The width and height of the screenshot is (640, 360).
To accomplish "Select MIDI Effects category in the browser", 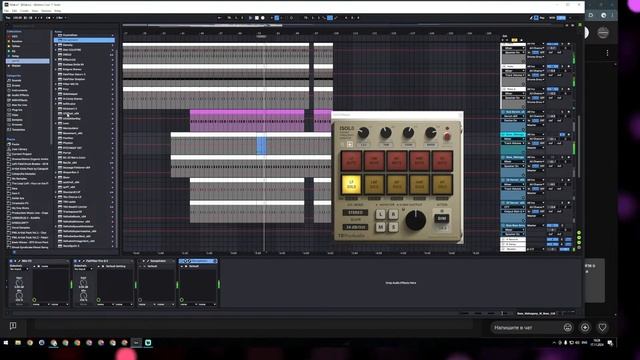I will [19, 100].
